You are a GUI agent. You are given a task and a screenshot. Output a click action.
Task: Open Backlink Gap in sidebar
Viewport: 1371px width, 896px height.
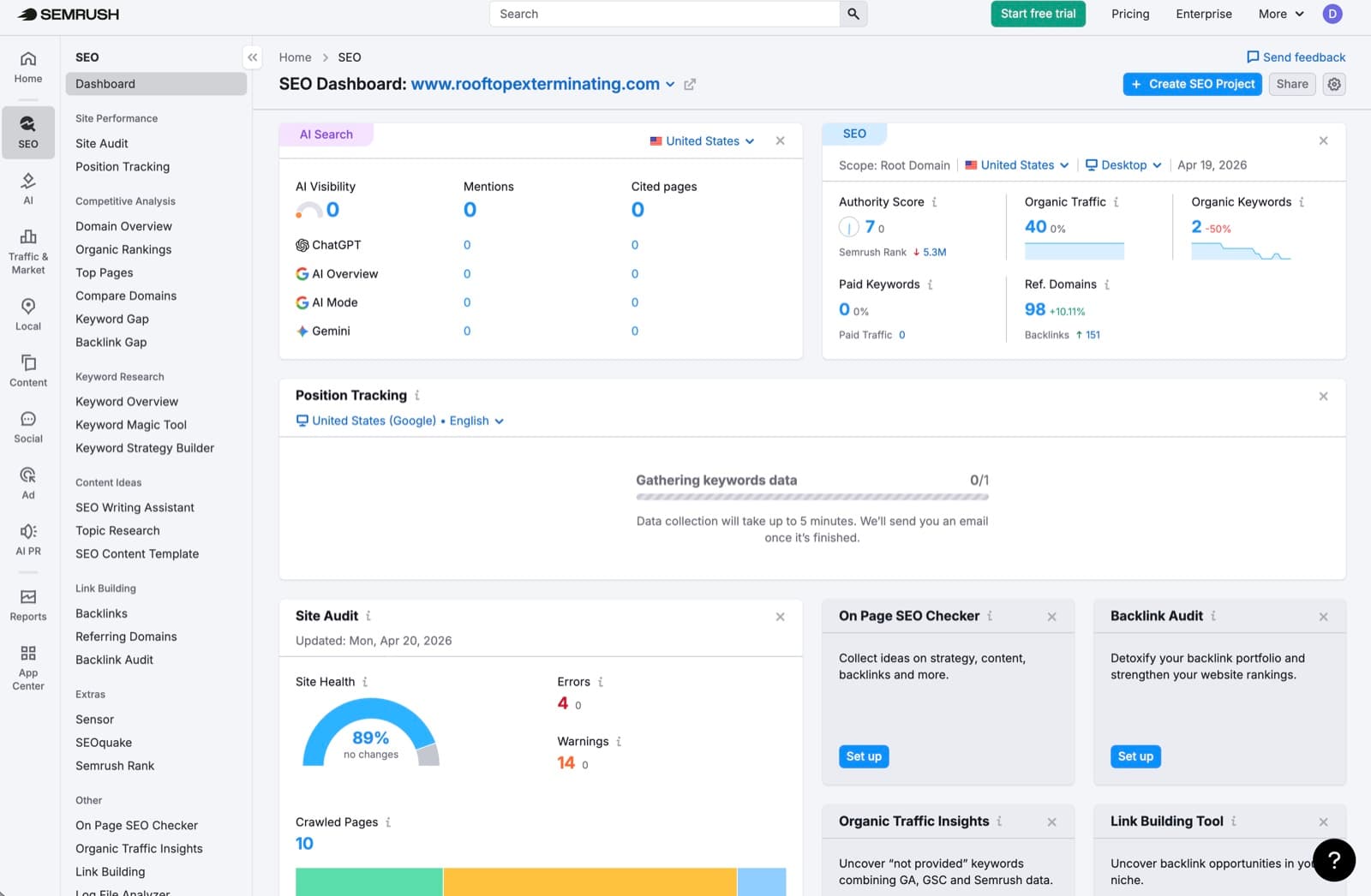tap(111, 342)
